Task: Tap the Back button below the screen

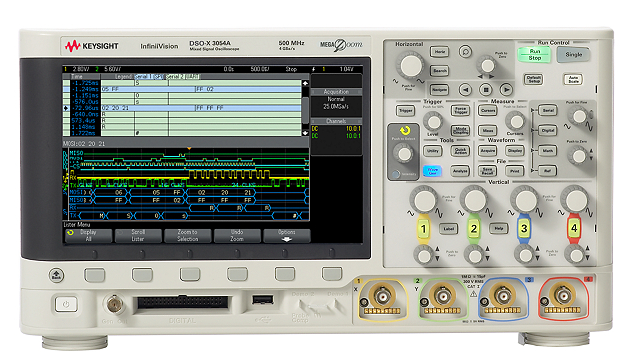Action: pos(56,275)
